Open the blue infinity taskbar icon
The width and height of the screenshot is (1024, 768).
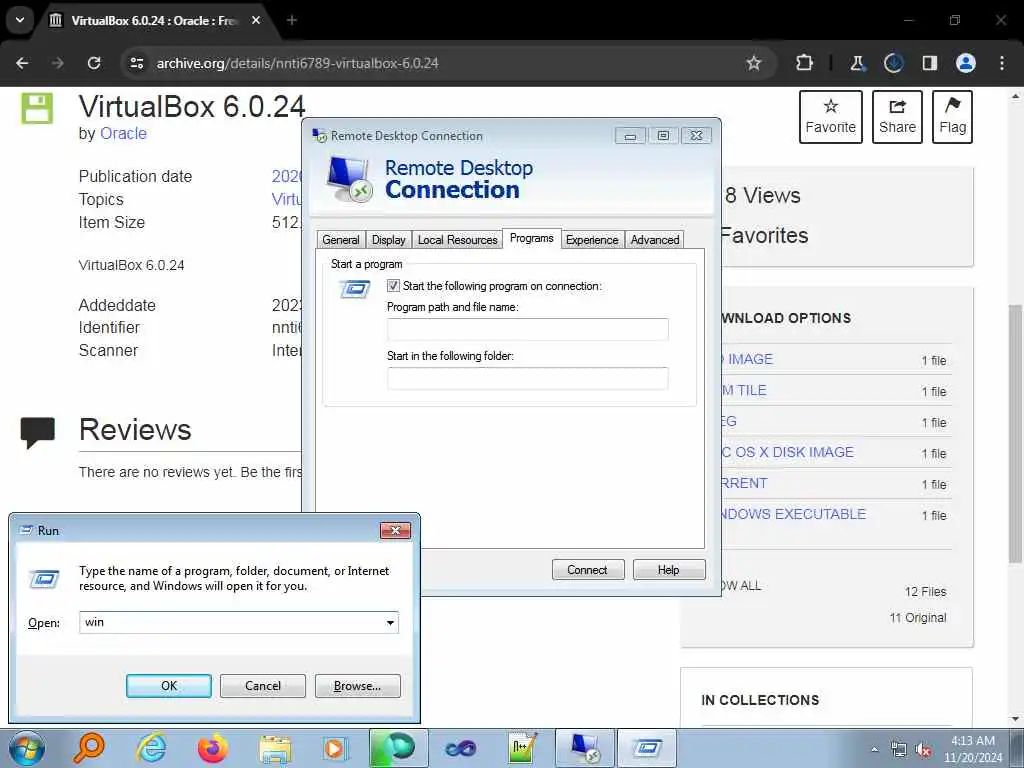click(460, 748)
